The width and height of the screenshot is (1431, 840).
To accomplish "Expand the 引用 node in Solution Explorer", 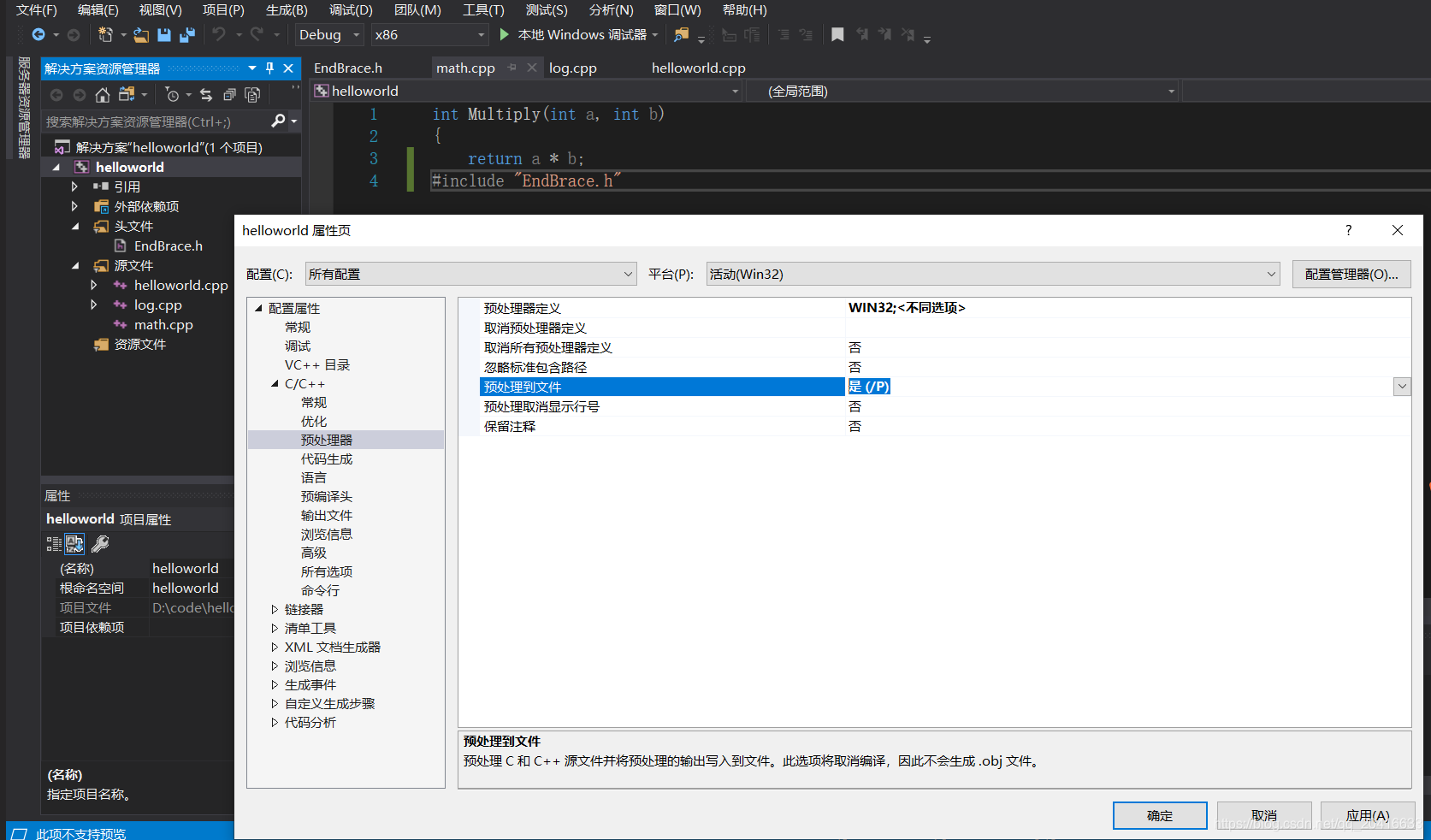I will (x=74, y=186).
